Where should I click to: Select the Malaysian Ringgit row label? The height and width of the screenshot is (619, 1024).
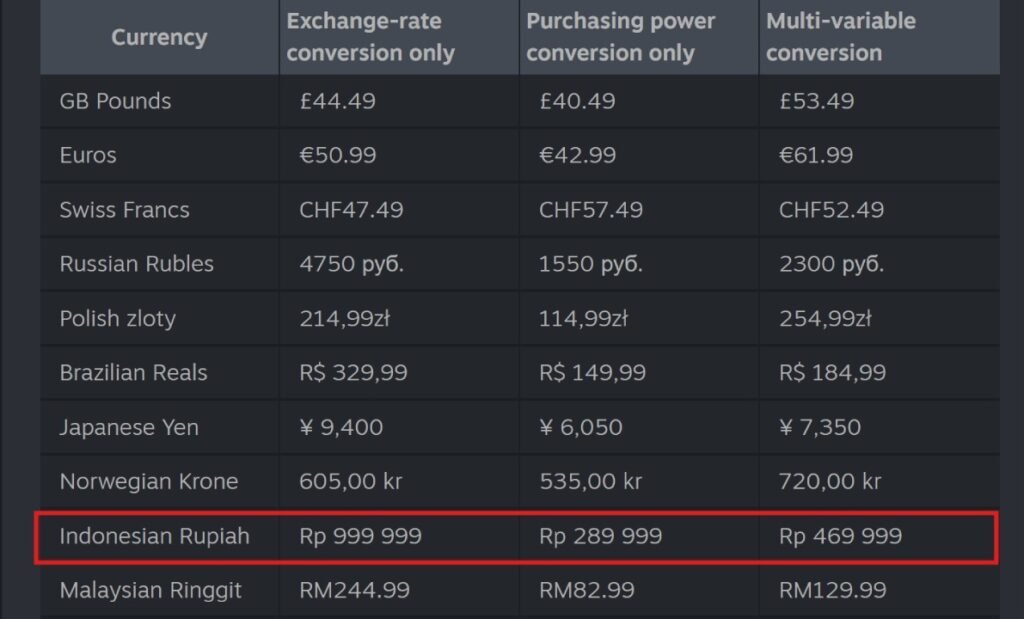[x=150, y=591]
